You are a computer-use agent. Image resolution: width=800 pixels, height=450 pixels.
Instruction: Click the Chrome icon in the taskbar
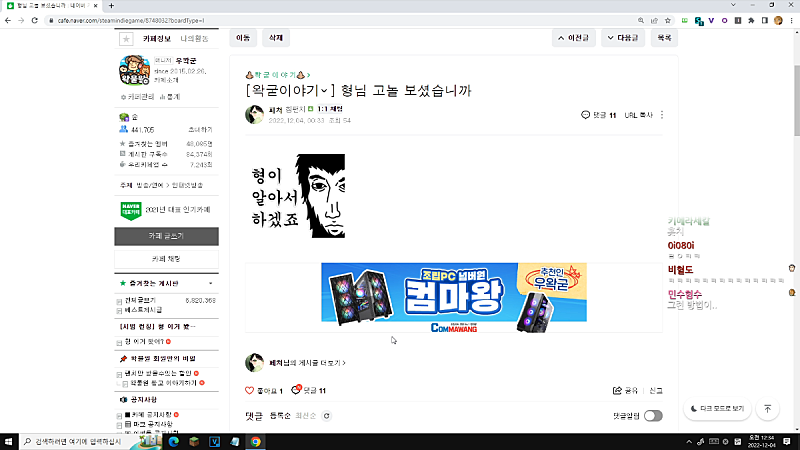tap(255, 441)
